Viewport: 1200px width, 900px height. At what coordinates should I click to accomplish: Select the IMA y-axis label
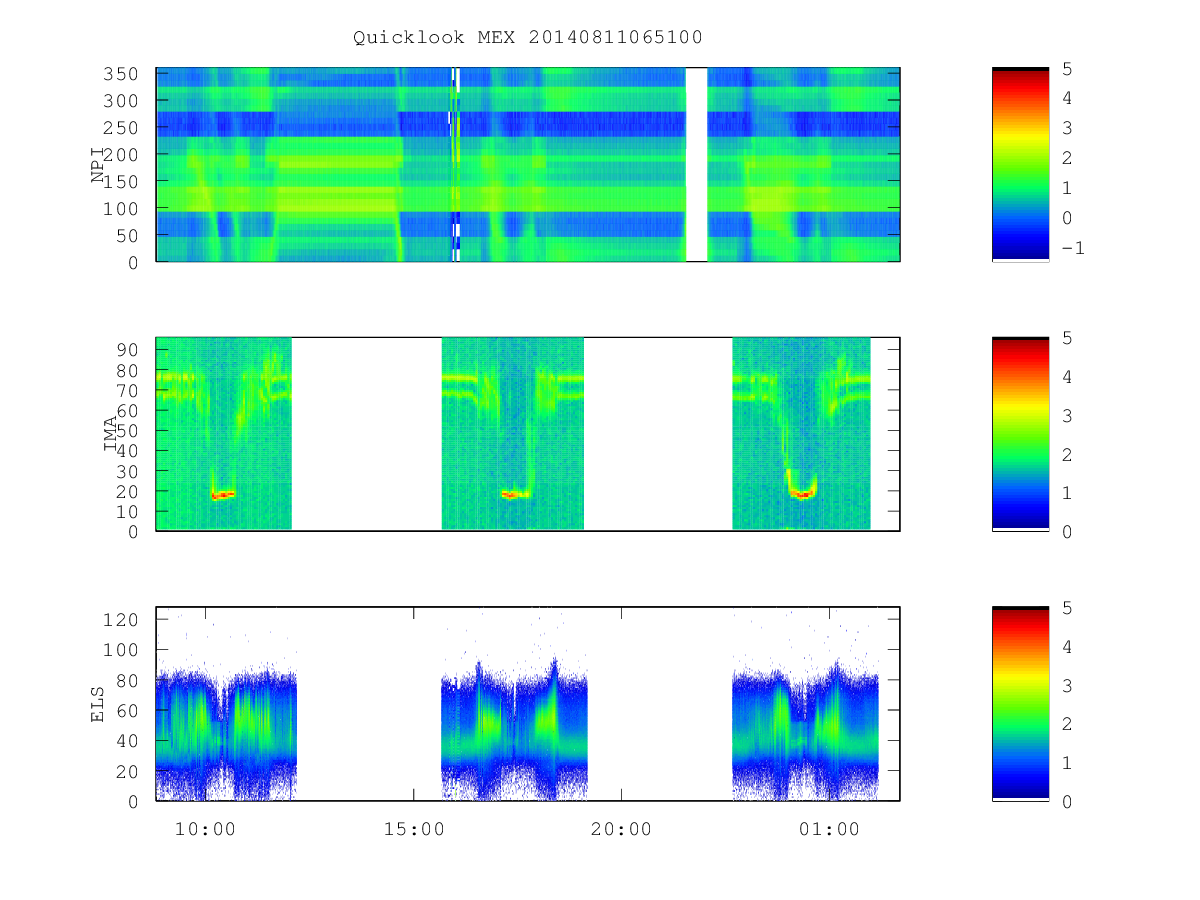(110, 434)
